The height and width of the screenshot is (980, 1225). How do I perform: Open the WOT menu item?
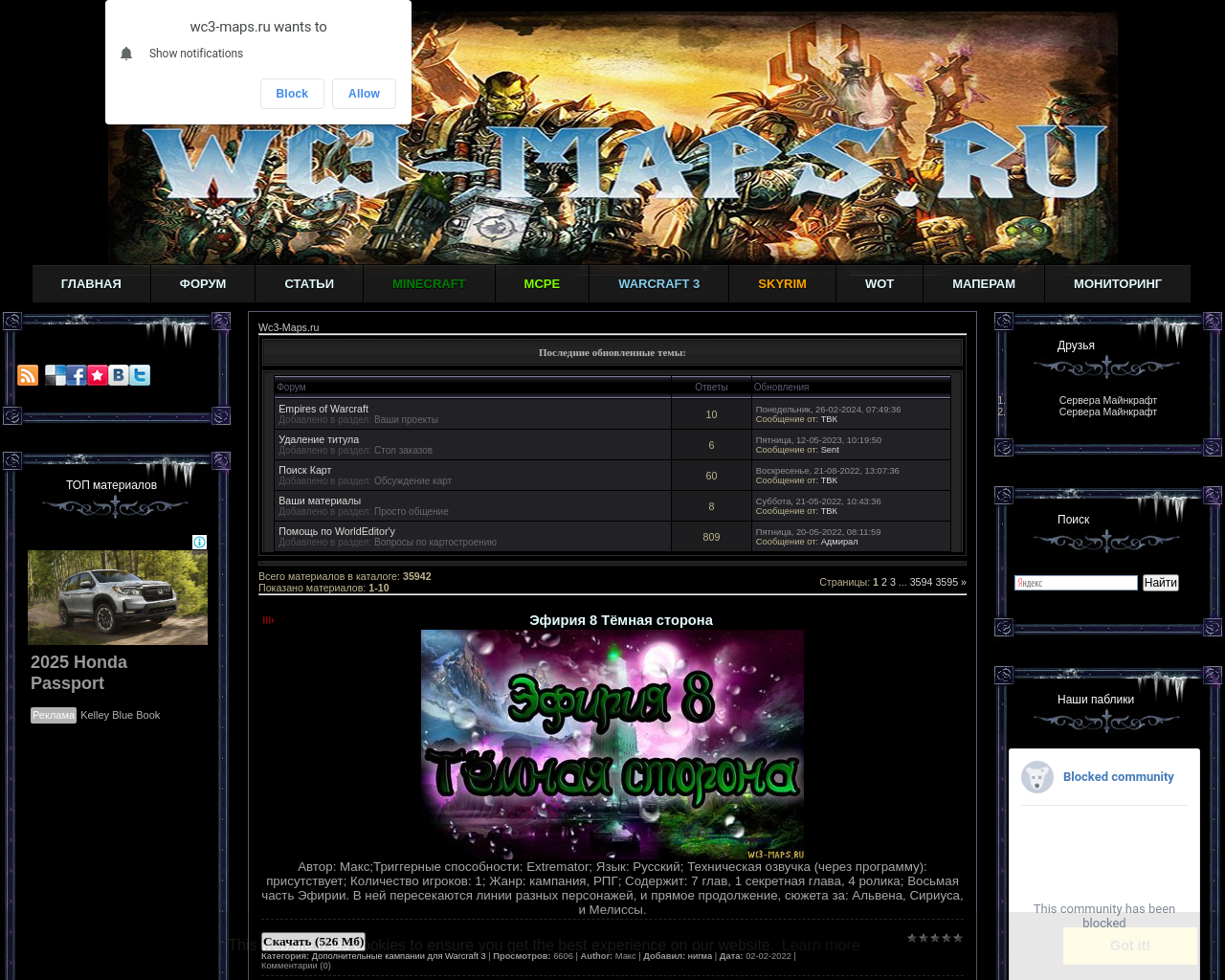pyautogui.click(x=880, y=284)
